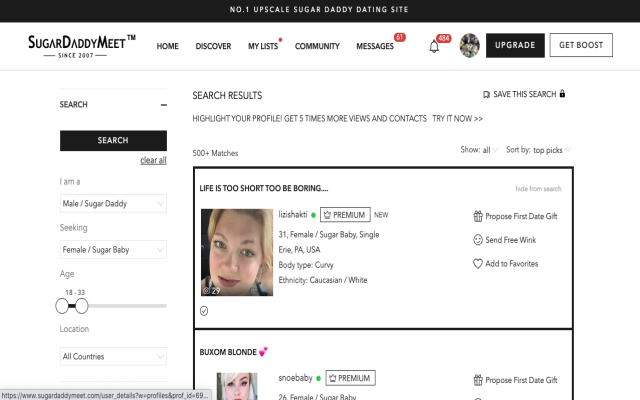The height and width of the screenshot is (400, 640).
Task: Click the '500+ Matches' text
Action: pyautogui.click(x=215, y=153)
